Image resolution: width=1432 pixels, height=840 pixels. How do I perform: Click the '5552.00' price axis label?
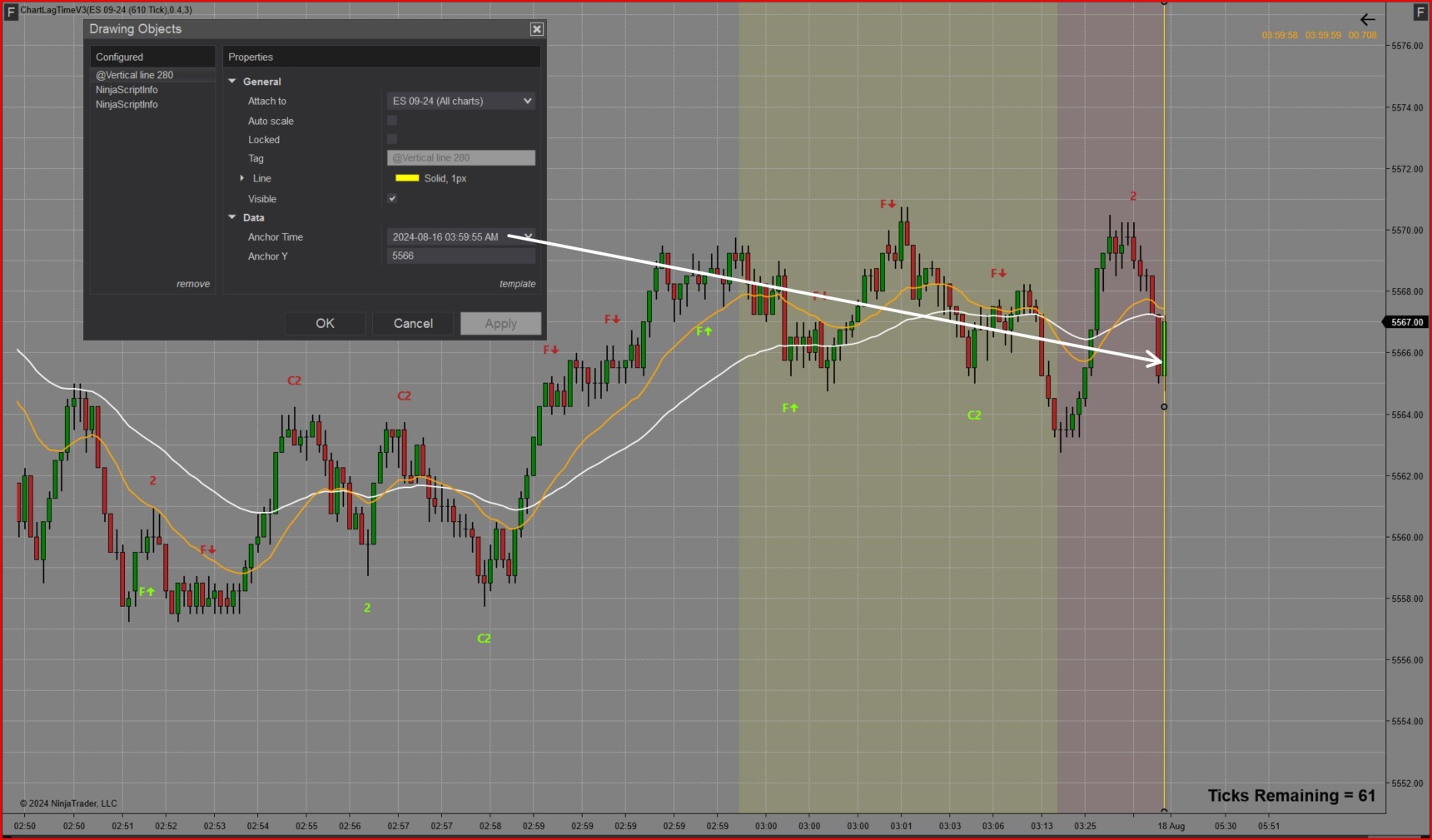(1407, 783)
